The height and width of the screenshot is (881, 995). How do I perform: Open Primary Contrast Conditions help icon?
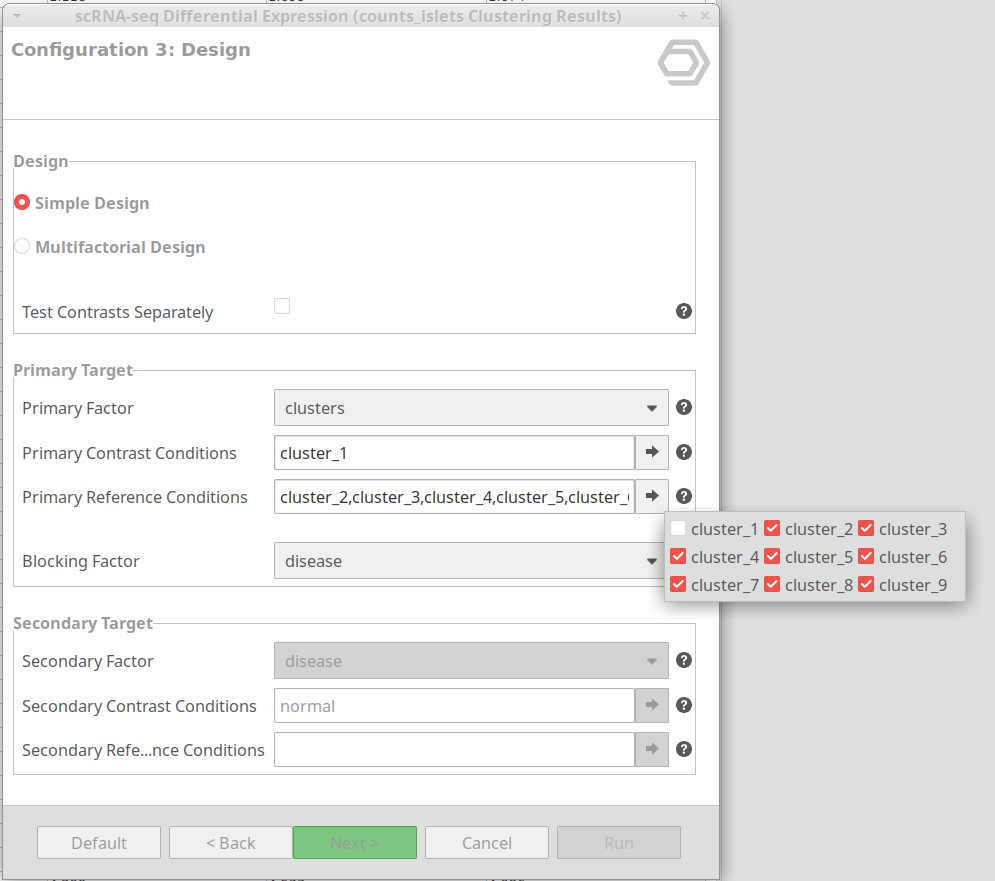click(683, 452)
